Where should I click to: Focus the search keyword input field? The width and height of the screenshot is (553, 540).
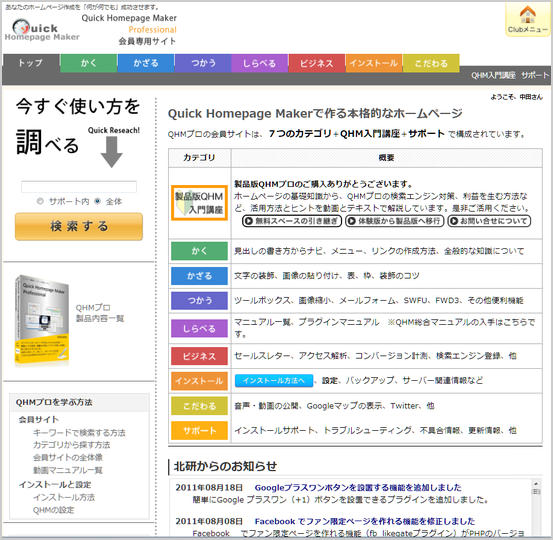(x=79, y=187)
